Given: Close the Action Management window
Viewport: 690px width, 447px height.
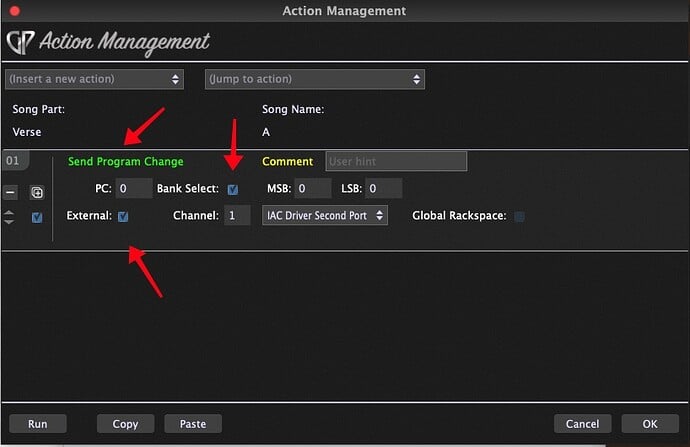Looking at the screenshot, I should [15, 11].
